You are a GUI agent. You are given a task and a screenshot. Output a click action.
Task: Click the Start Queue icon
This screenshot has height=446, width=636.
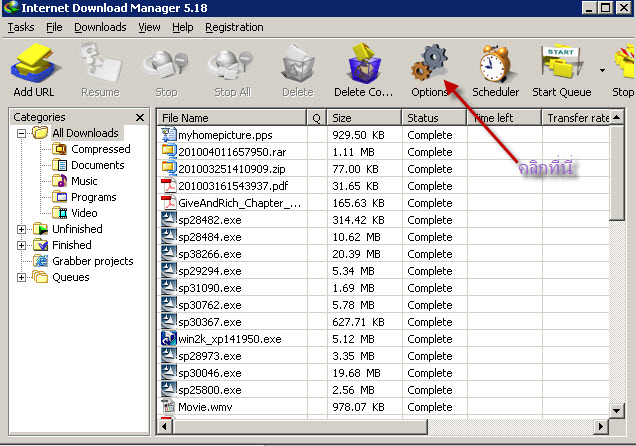561,62
